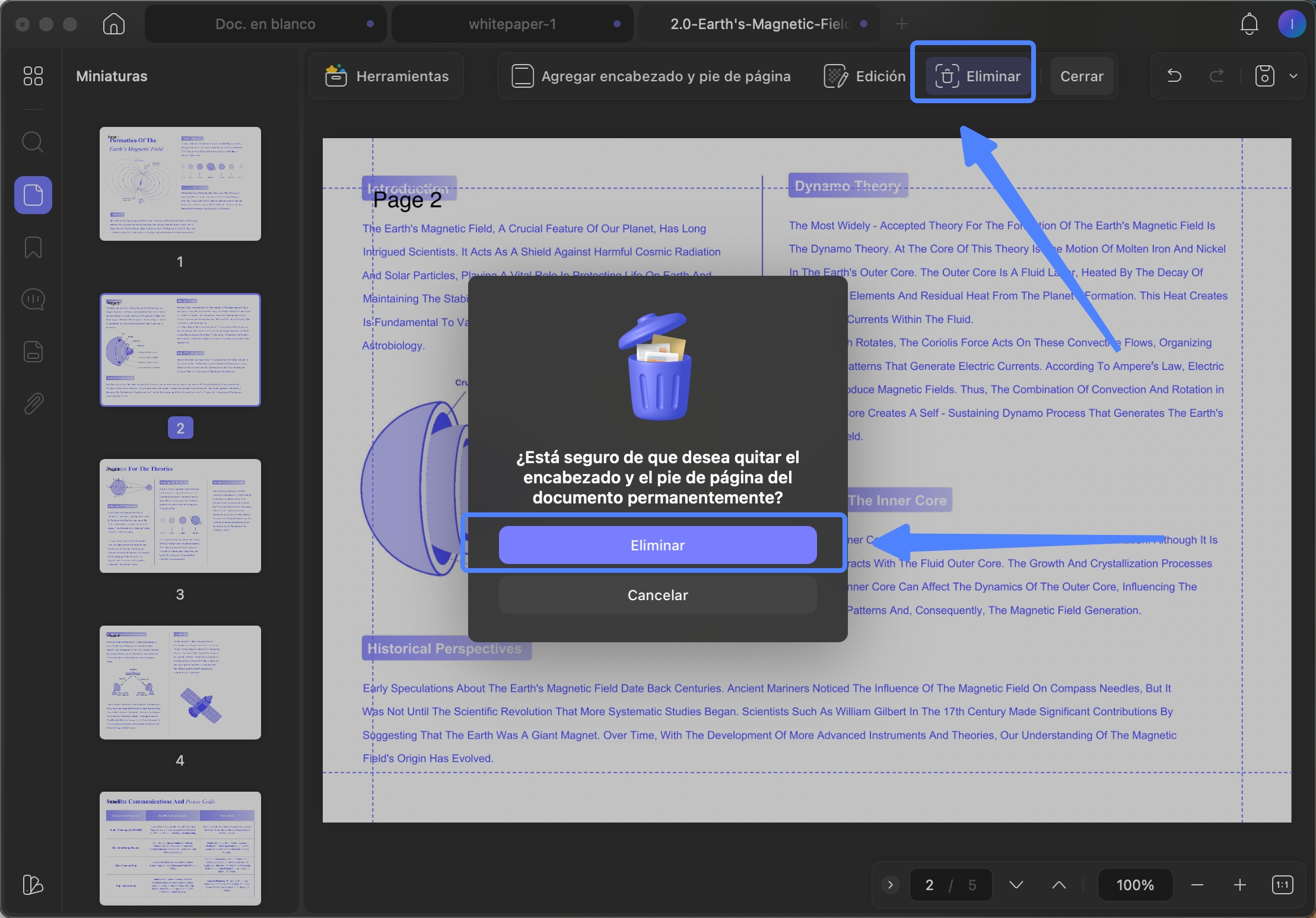
Task: Click the current page number field
Action: tap(930, 885)
